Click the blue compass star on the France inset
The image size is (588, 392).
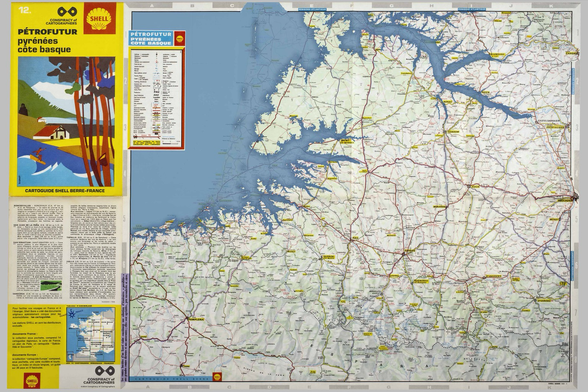[x=71, y=315]
